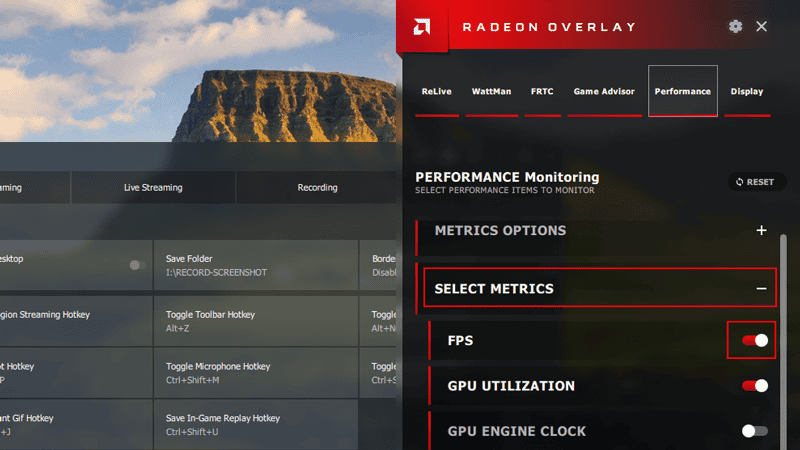Enable GPU Engine Clock toggle

point(755,431)
